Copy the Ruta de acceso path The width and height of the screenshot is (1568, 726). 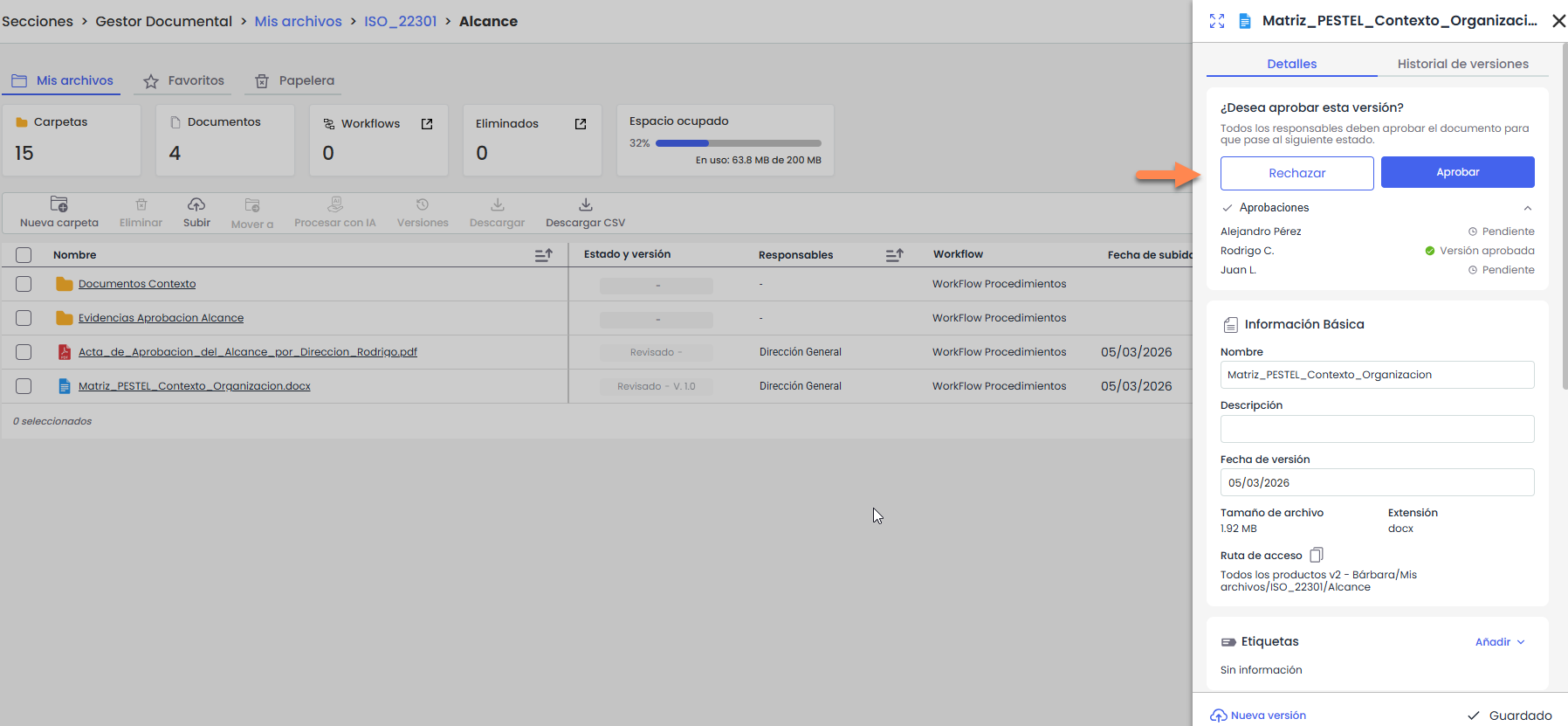pyautogui.click(x=1317, y=555)
